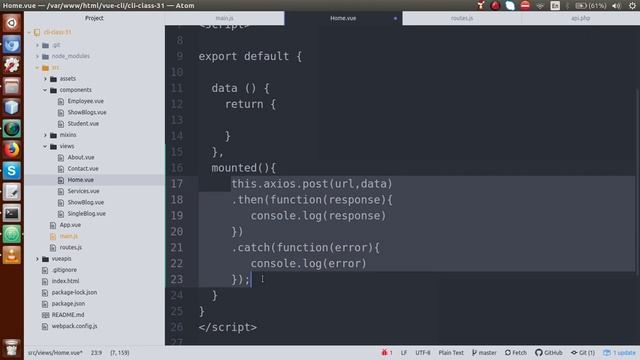Switch to the main.js tab
The height and width of the screenshot is (360, 640).
224,18
